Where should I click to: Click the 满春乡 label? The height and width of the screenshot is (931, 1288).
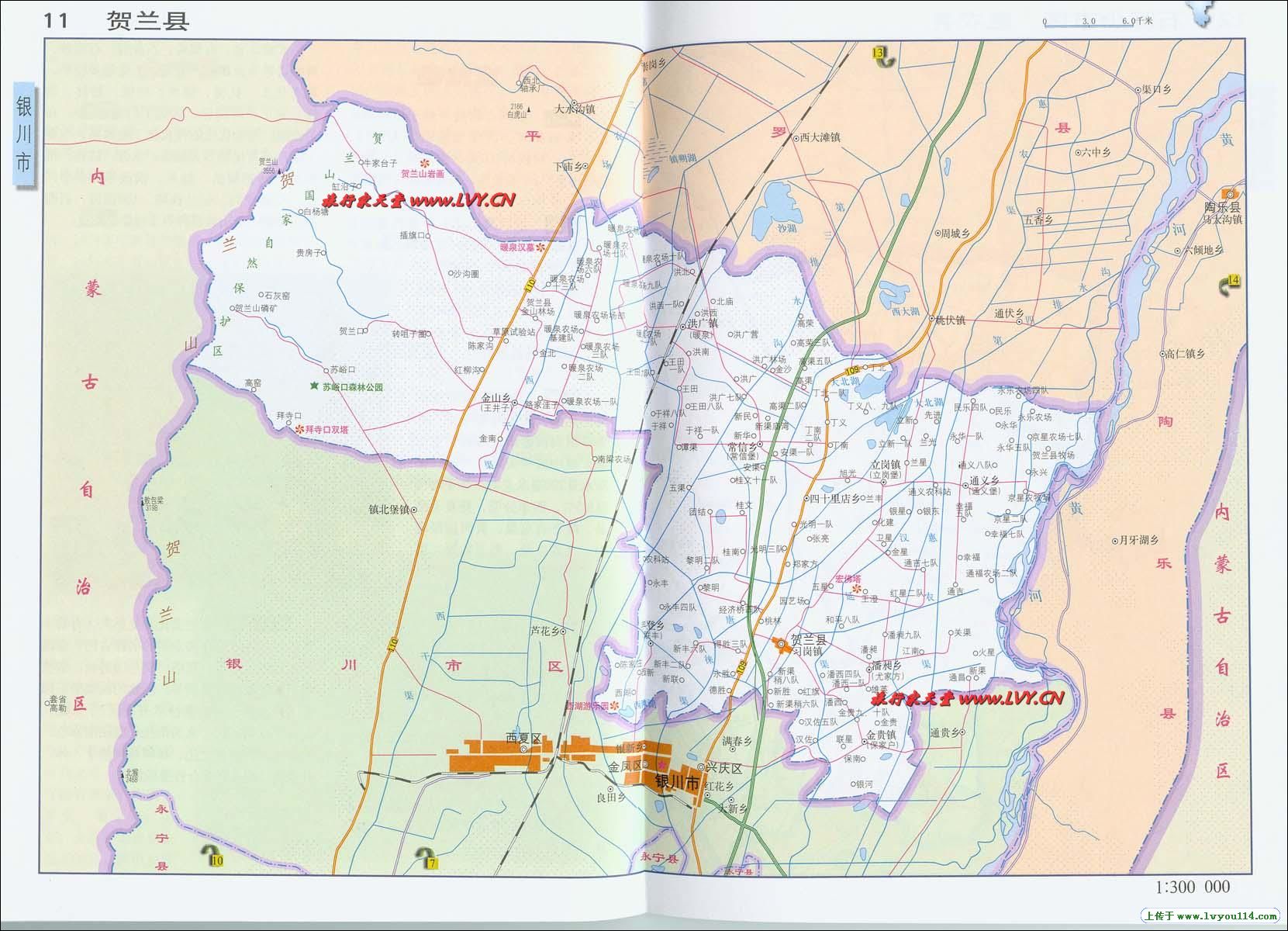[737, 741]
